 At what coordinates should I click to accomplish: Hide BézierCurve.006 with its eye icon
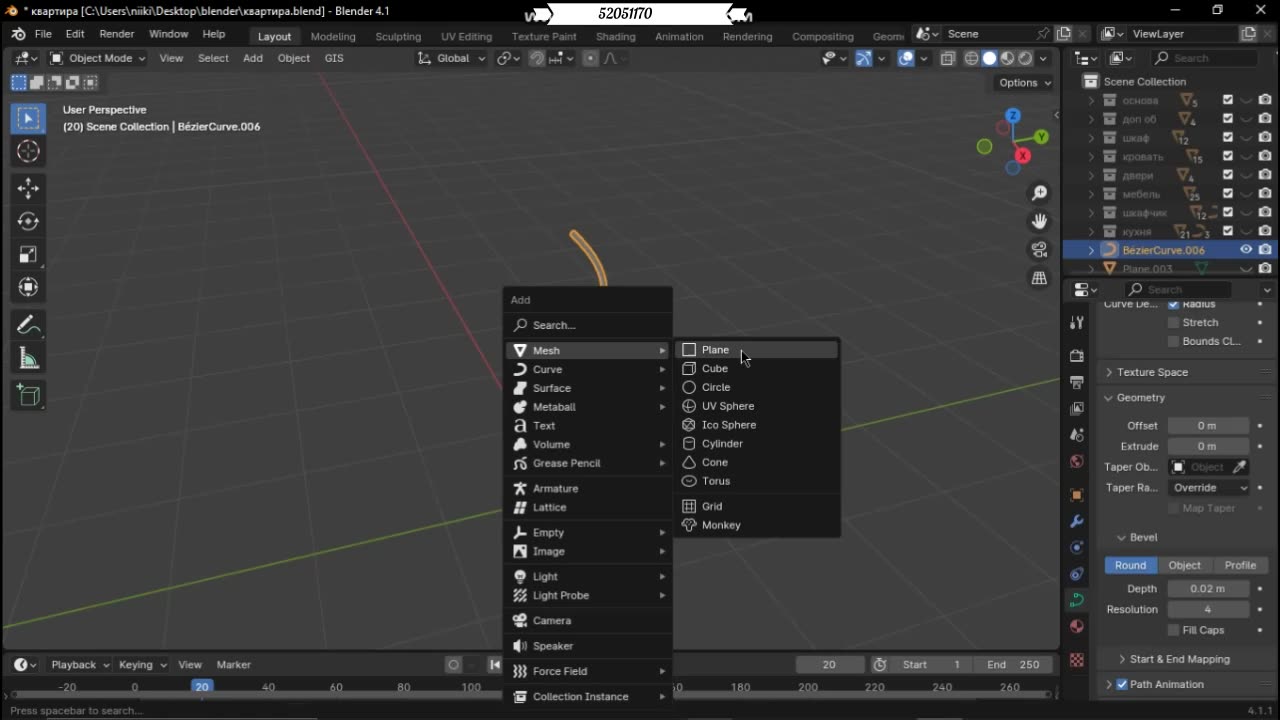coord(1246,250)
